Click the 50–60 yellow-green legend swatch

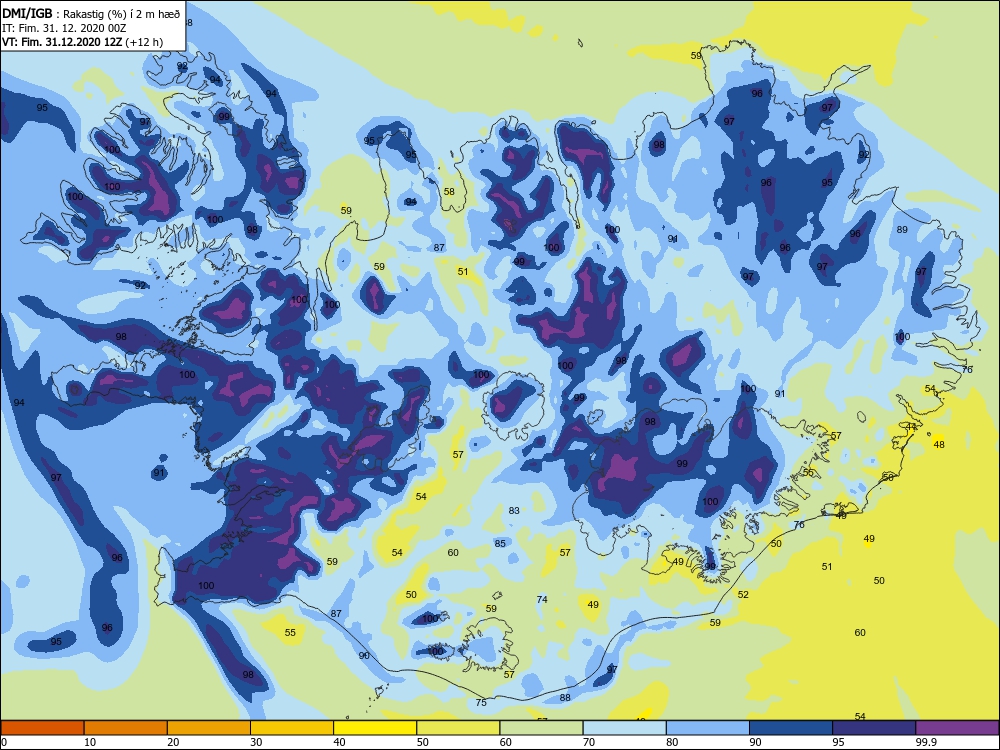(x=458, y=728)
